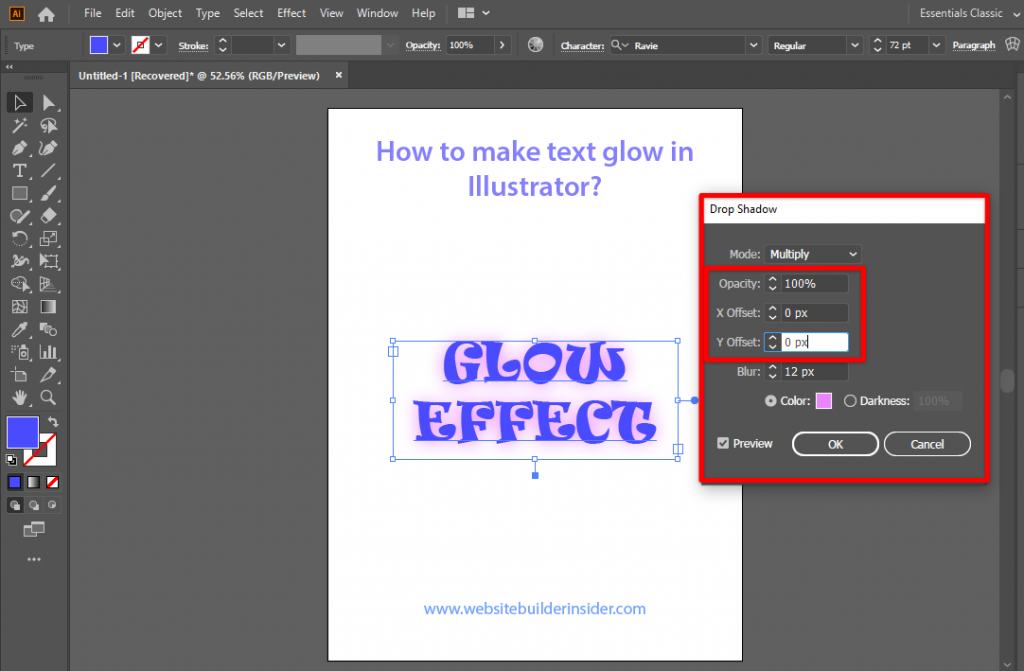The height and width of the screenshot is (671, 1024).
Task: Choose the Rectangle tool
Action: [20, 193]
